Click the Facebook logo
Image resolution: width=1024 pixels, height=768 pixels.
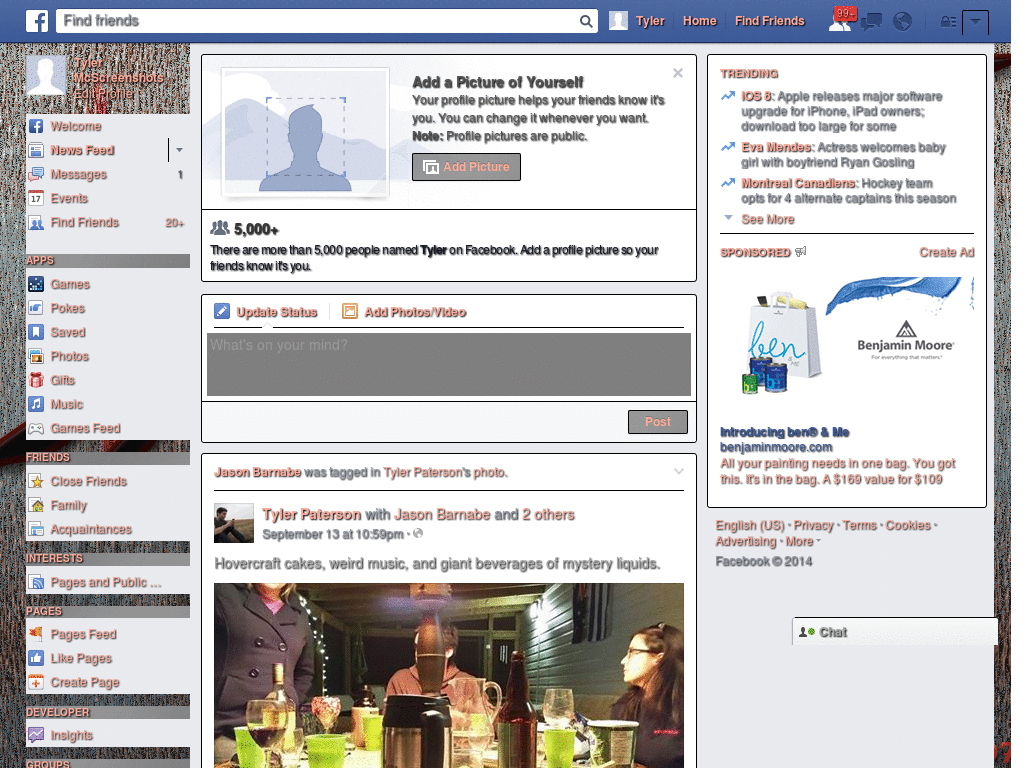tap(37, 20)
